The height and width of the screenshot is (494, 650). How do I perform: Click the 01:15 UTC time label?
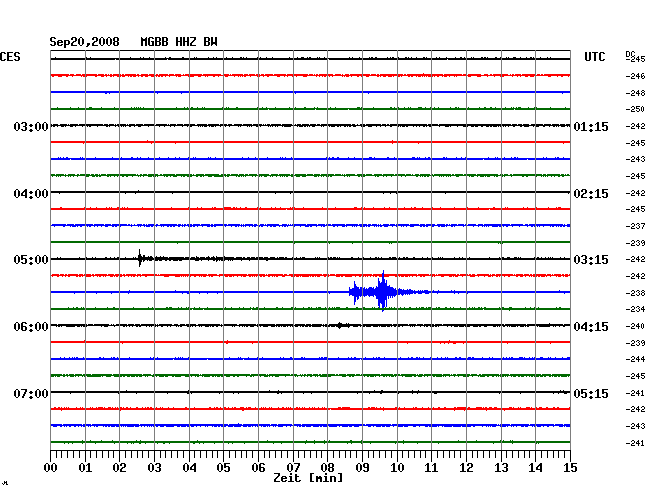pyautogui.click(x=591, y=126)
